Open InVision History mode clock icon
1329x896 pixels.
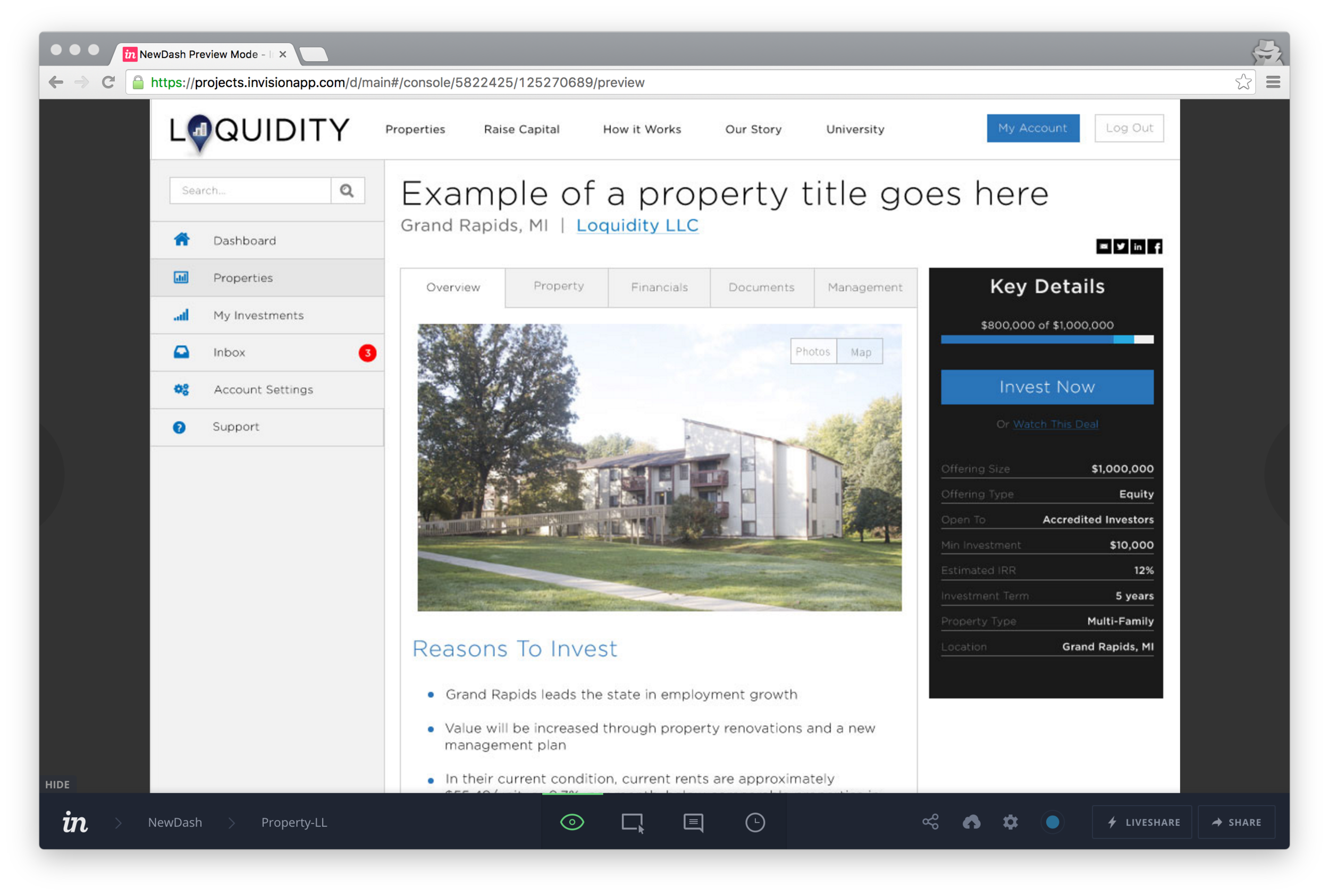[755, 823]
